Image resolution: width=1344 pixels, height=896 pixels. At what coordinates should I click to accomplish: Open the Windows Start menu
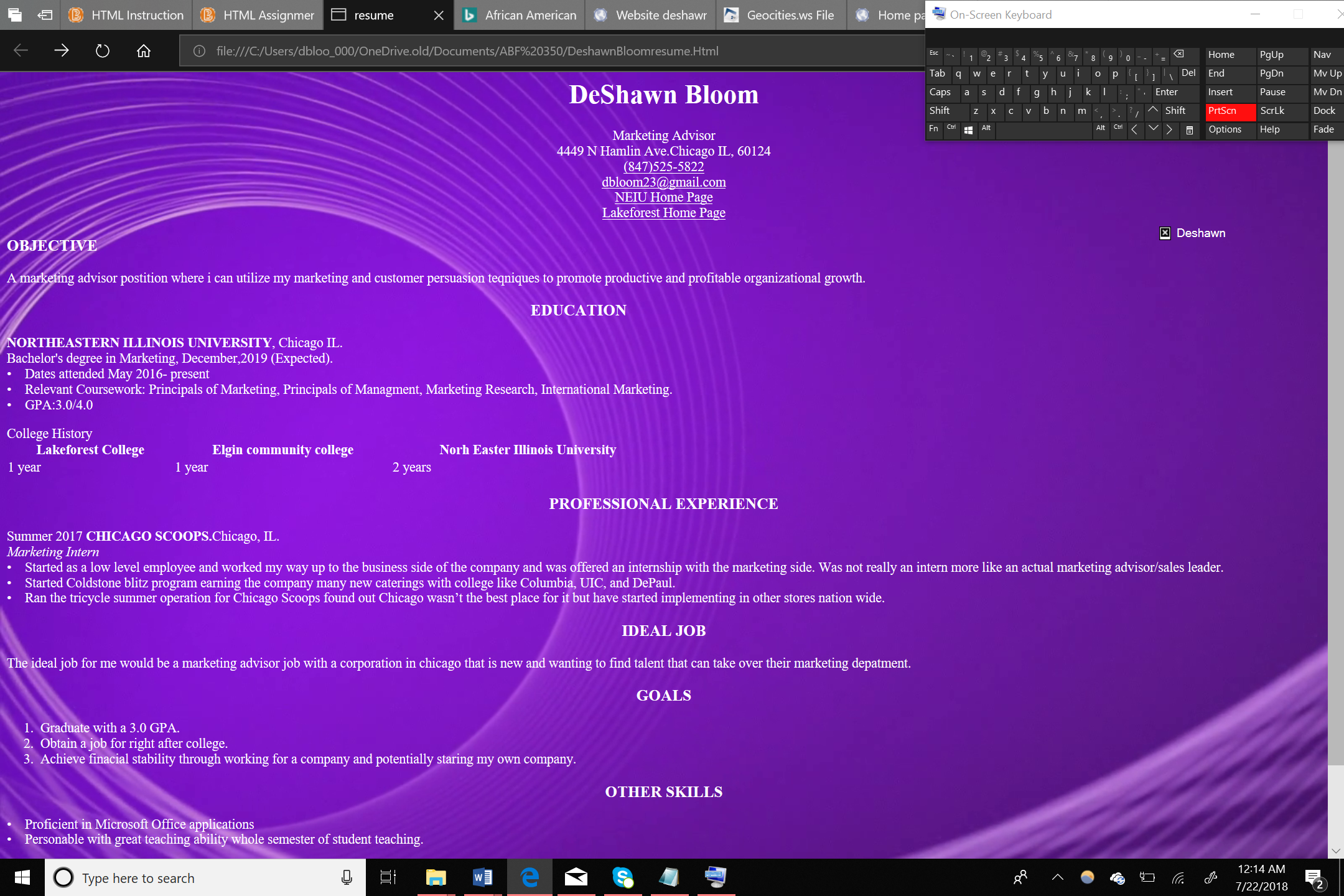22,877
